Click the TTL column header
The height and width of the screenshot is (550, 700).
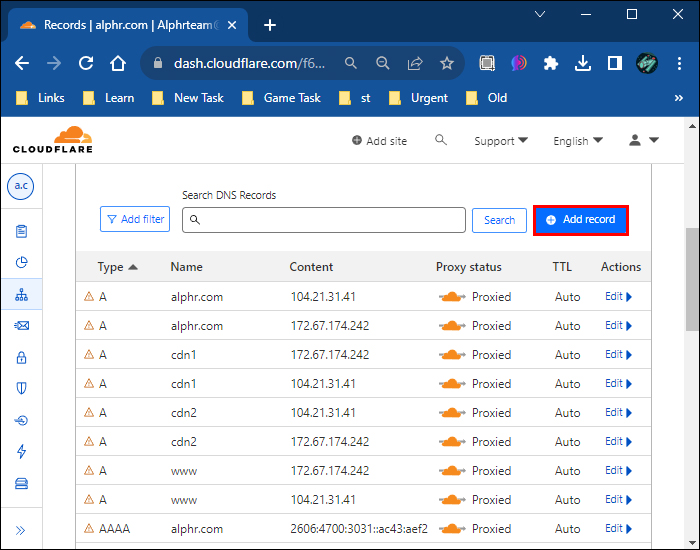[x=562, y=267]
